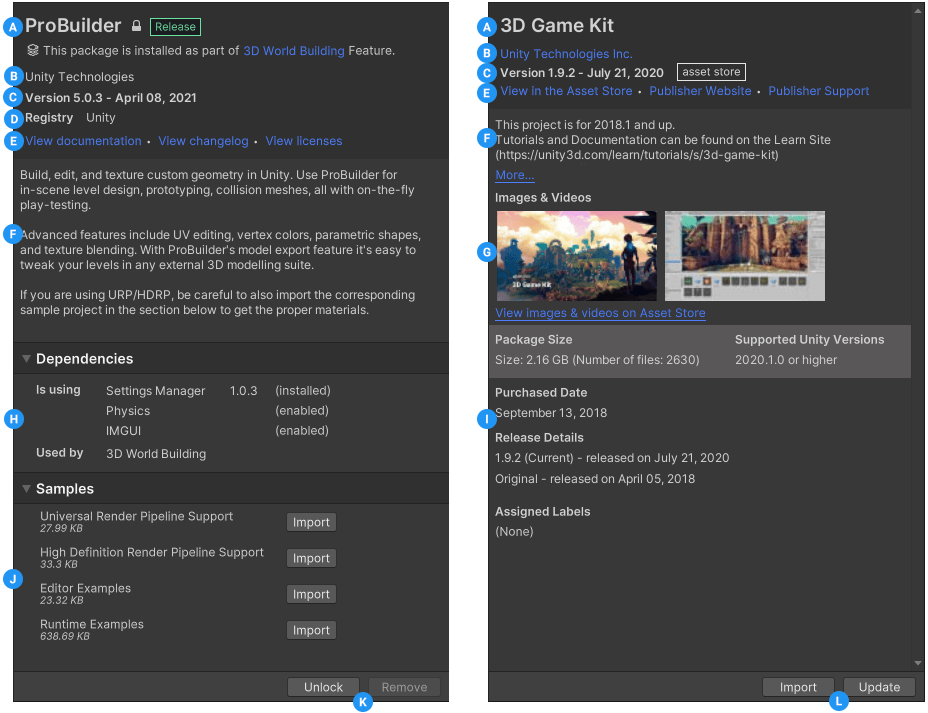
Task: Expand the description with the More link
Action: pos(514,175)
